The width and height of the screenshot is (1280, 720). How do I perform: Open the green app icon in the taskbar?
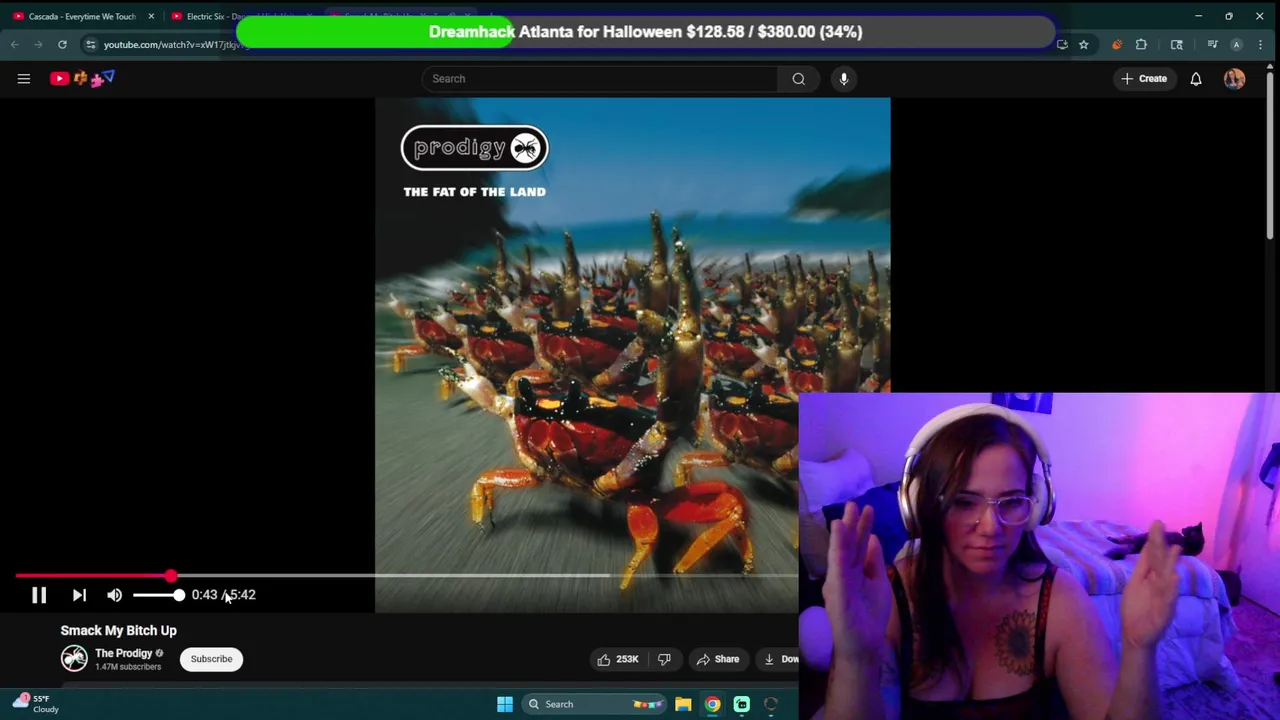[742, 704]
